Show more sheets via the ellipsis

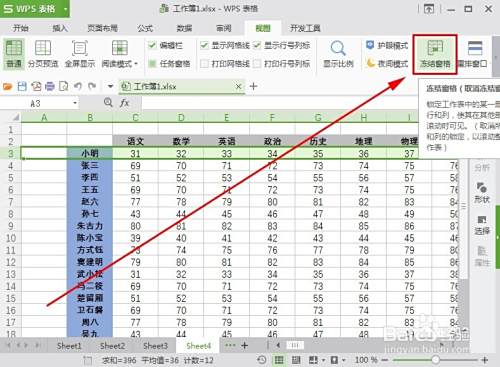[230, 345]
